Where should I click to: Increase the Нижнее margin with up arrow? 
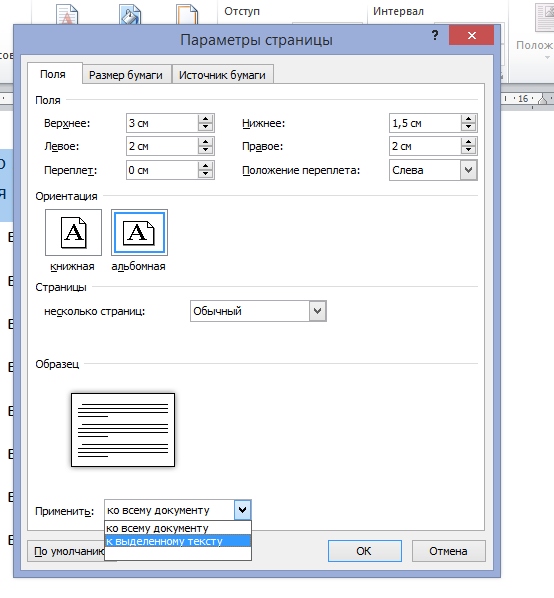pos(469,119)
